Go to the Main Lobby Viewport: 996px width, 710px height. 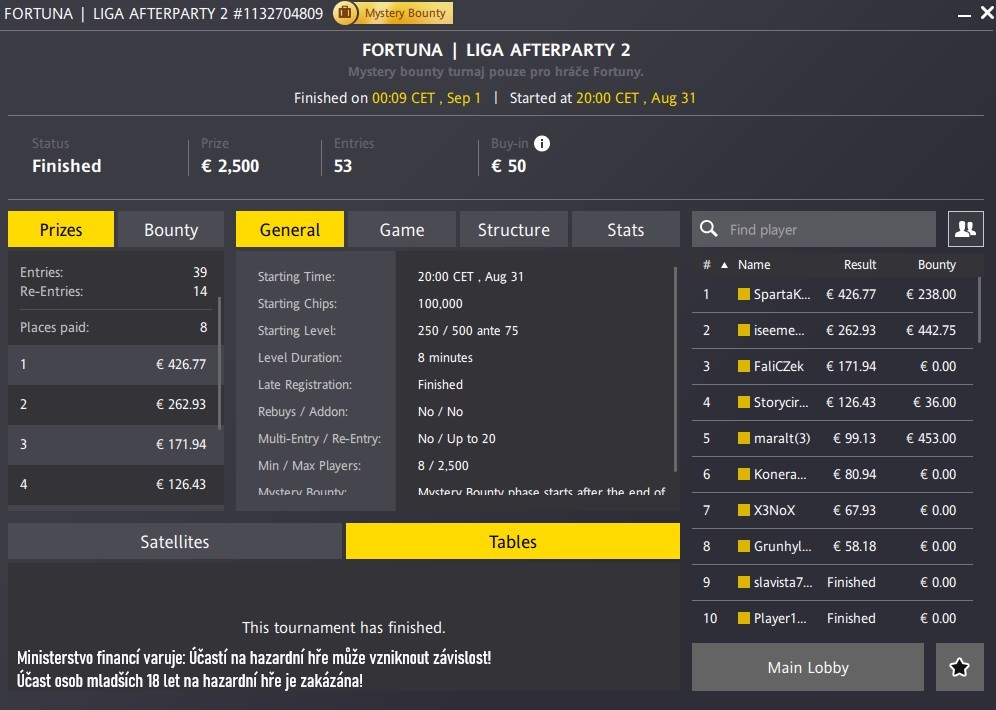[807, 667]
